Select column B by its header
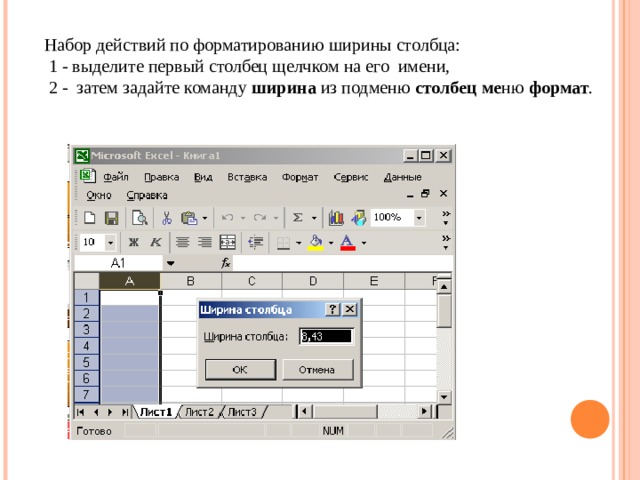The width and height of the screenshot is (640, 480). 191,281
